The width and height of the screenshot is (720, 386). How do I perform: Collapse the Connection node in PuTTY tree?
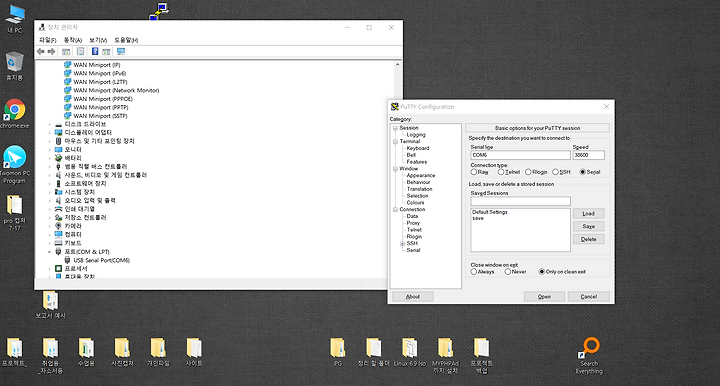pos(395,210)
